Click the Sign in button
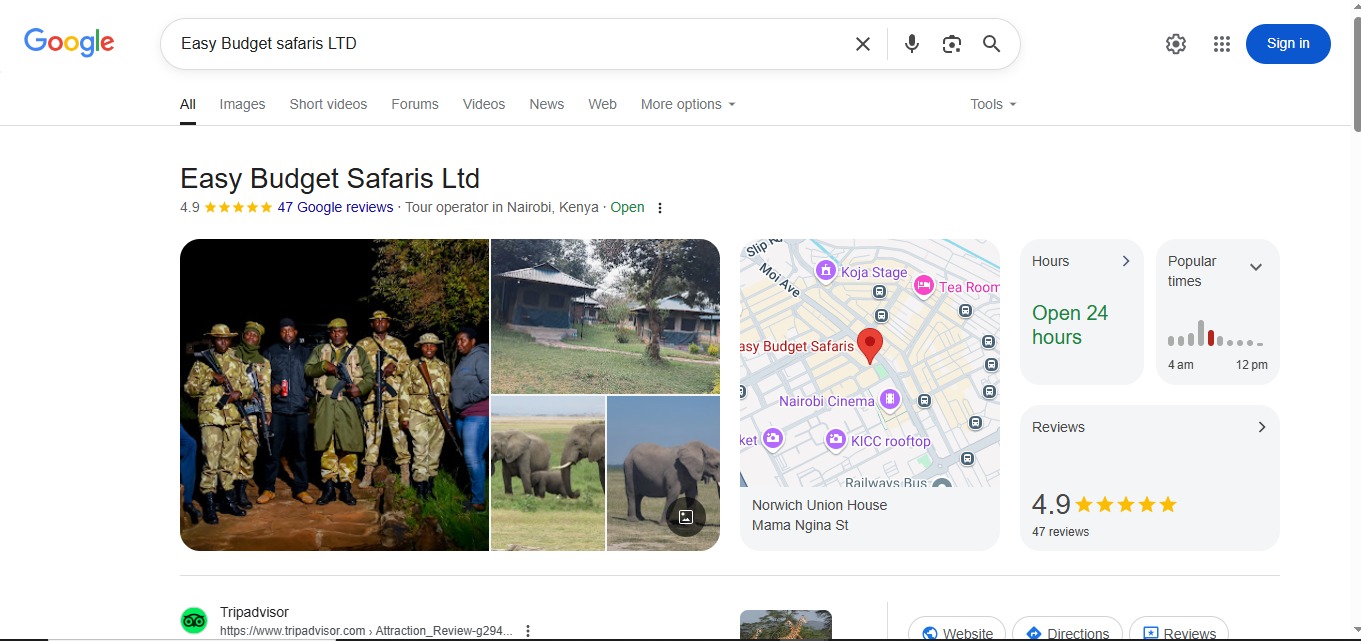Screen dimensions: 1361x641 pos(1288,44)
